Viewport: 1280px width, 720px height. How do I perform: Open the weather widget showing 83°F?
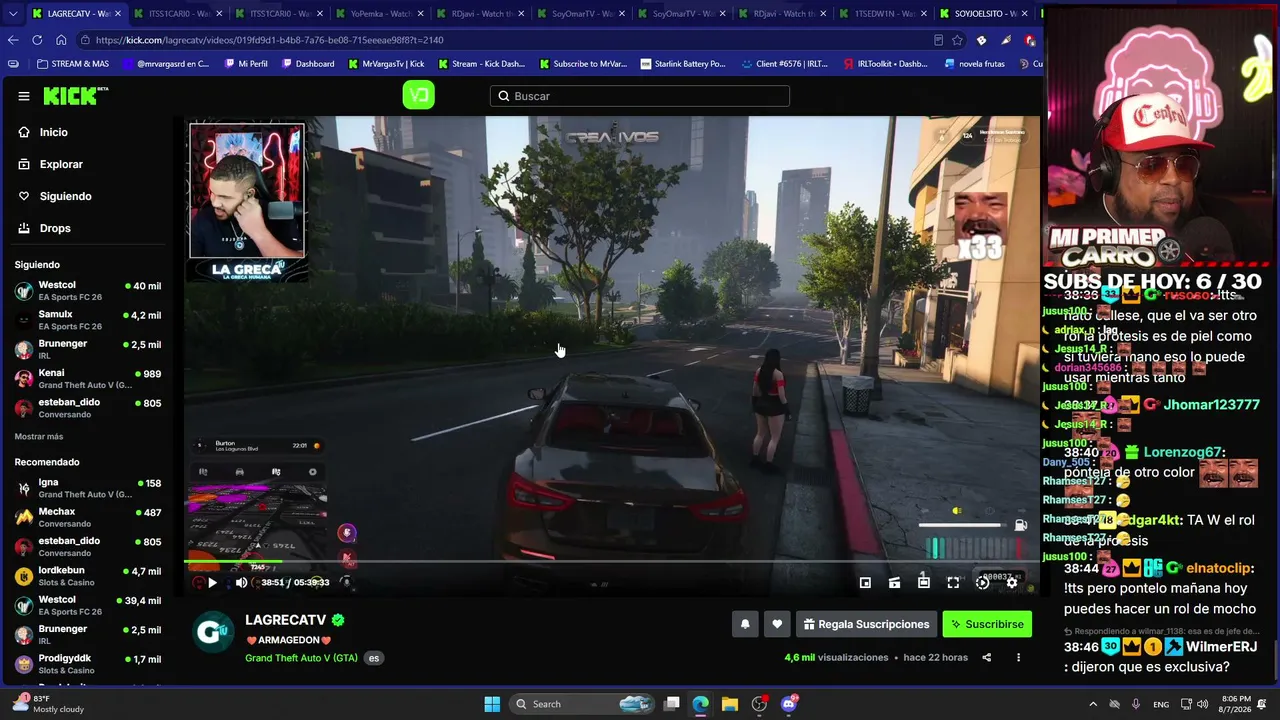coord(48,704)
